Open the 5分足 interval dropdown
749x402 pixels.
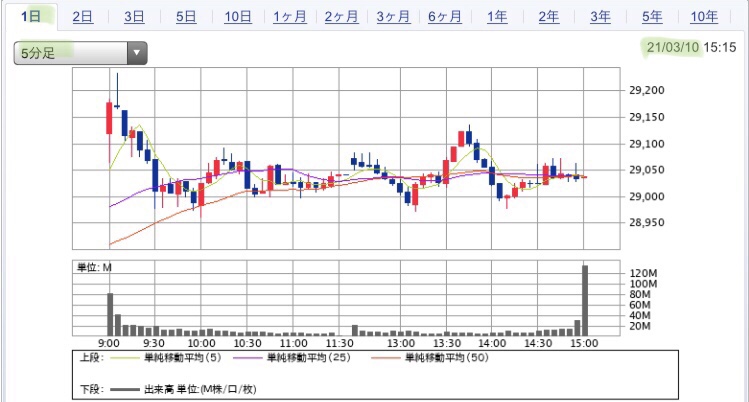[x=80, y=53]
